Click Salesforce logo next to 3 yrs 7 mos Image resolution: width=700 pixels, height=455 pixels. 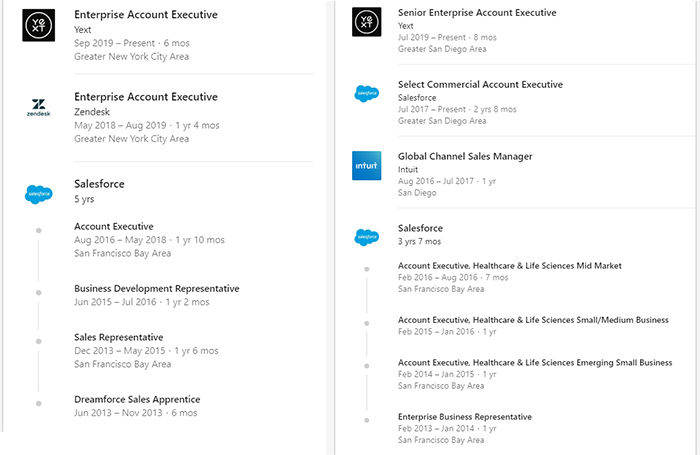click(367, 237)
